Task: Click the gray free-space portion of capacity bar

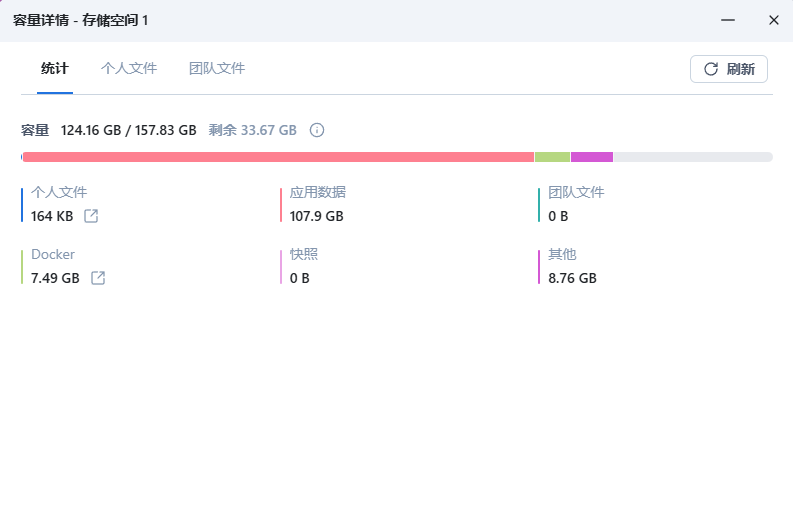Action: (x=692, y=157)
